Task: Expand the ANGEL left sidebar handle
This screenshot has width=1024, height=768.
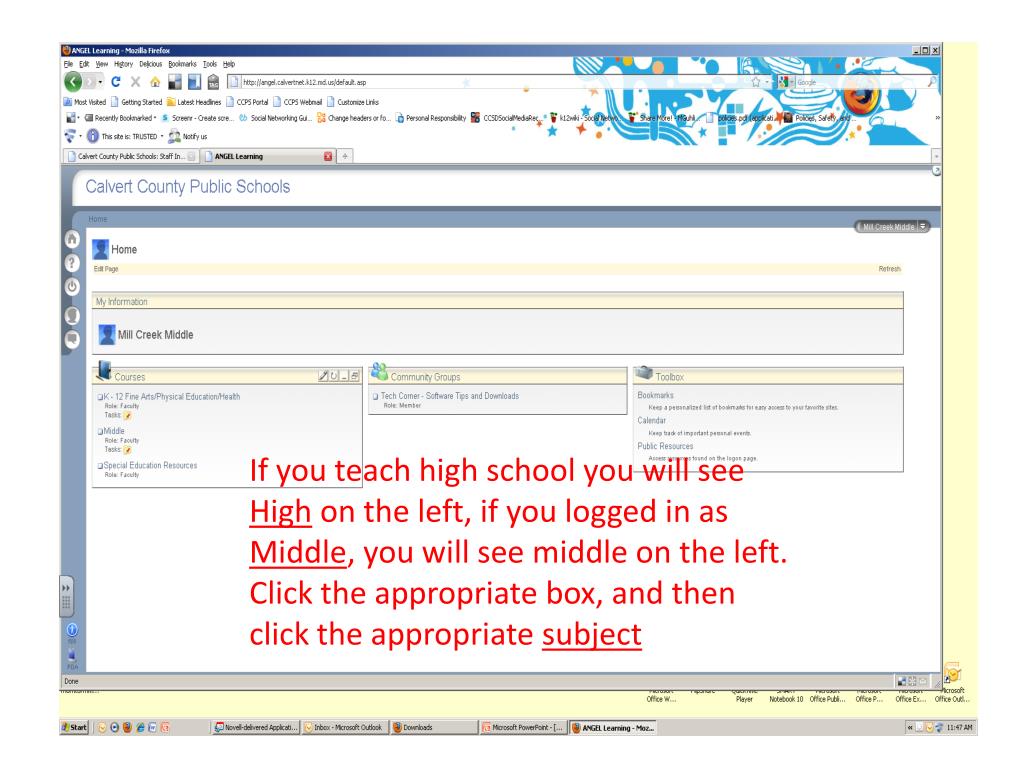Action: click(66, 596)
